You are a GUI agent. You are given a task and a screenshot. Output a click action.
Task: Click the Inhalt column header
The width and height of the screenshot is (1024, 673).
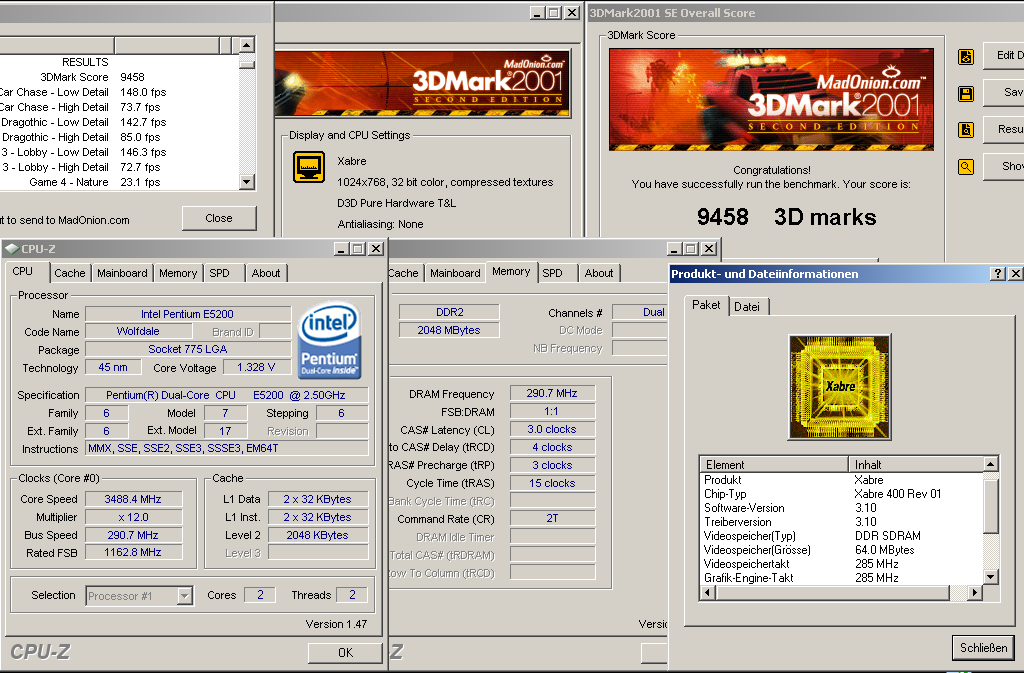916,464
